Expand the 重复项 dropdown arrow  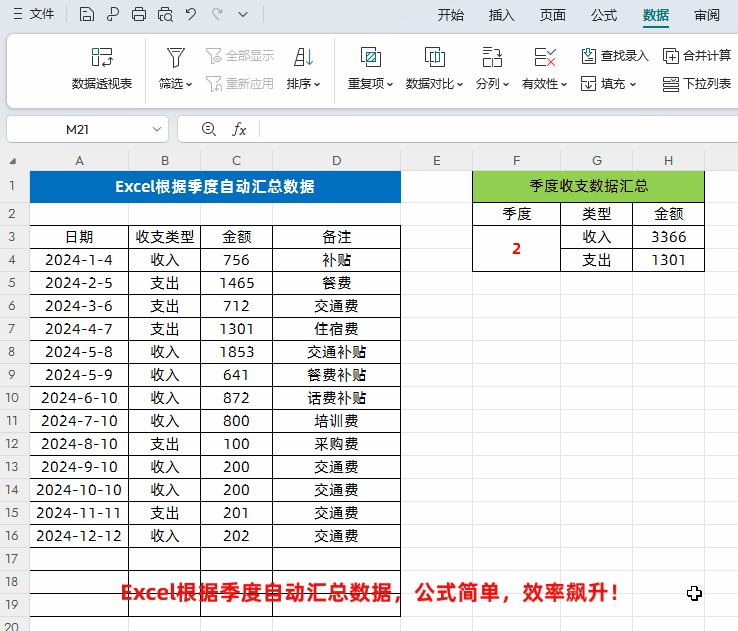point(390,85)
